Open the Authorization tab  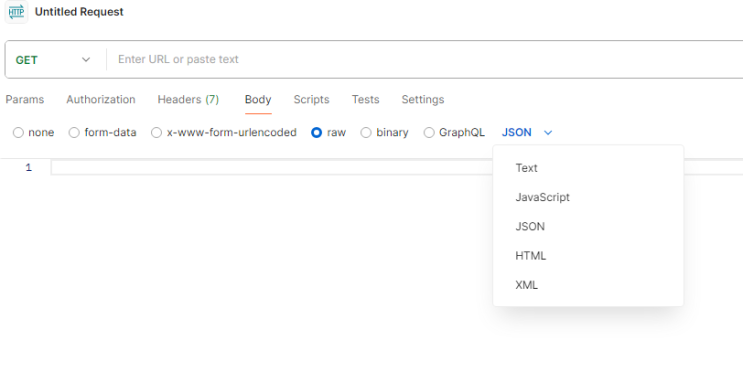(x=101, y=100)
